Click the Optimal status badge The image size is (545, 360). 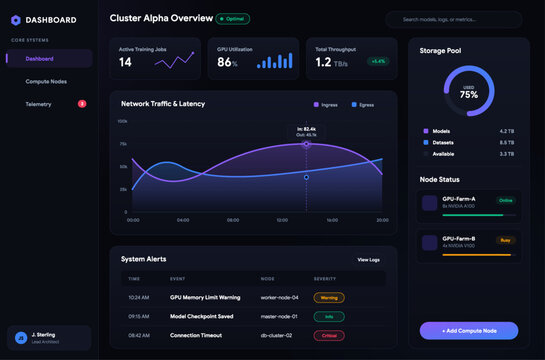233,19
